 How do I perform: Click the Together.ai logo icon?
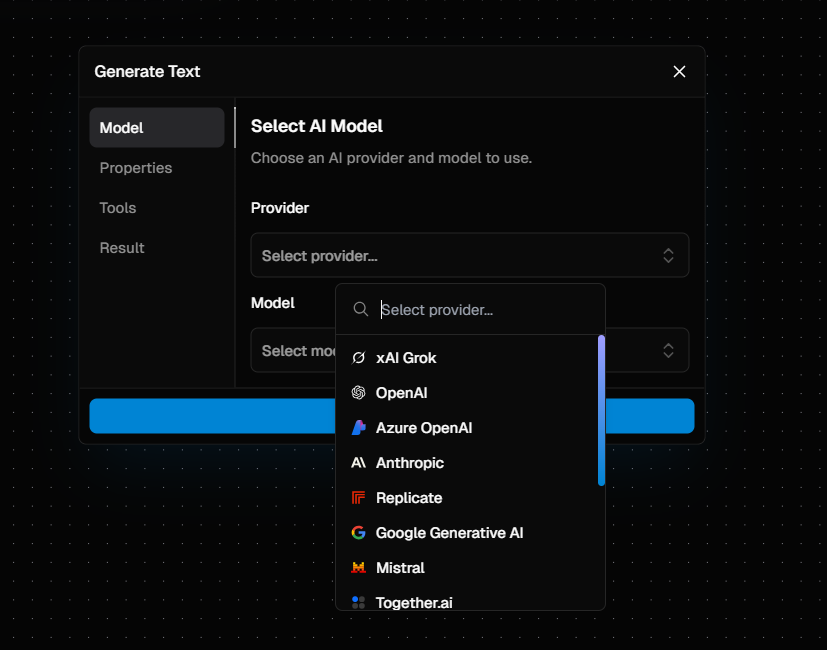pos(358,602)
